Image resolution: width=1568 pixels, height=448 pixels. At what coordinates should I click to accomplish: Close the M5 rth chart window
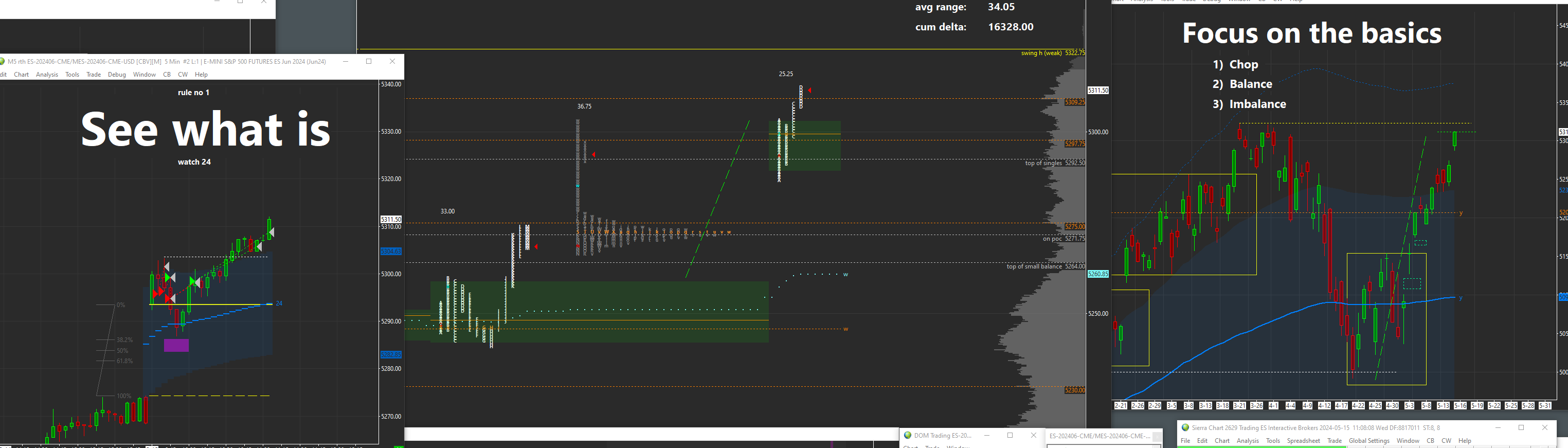(x=392, y=62)
